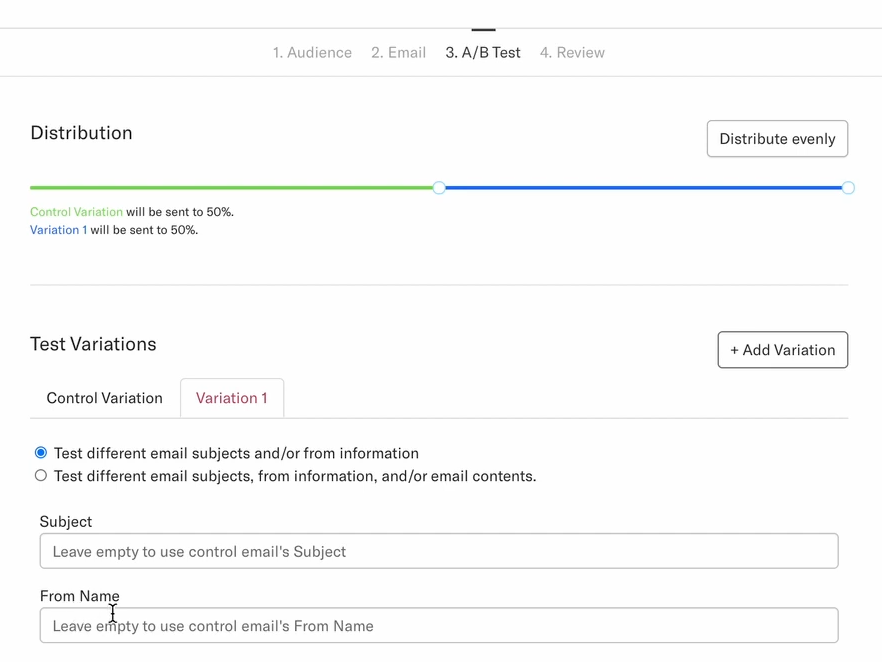The width and height of the screenshot is (882, 662).
Task: Choose the email contents test radio option
Action: pyautogui.click(x=40, y=476)
